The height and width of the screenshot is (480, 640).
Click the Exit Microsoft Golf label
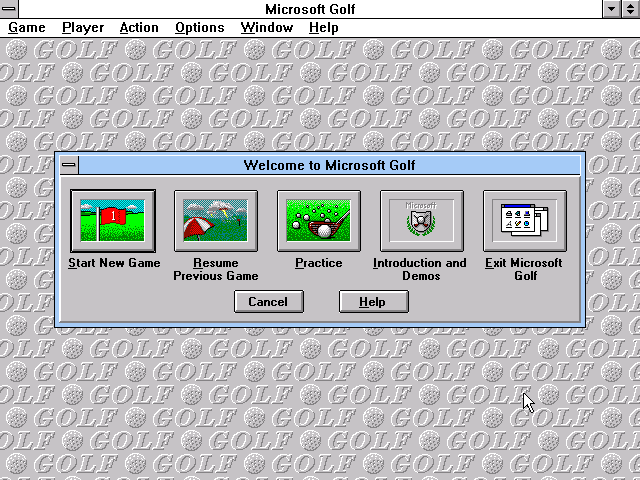(524, 269)
